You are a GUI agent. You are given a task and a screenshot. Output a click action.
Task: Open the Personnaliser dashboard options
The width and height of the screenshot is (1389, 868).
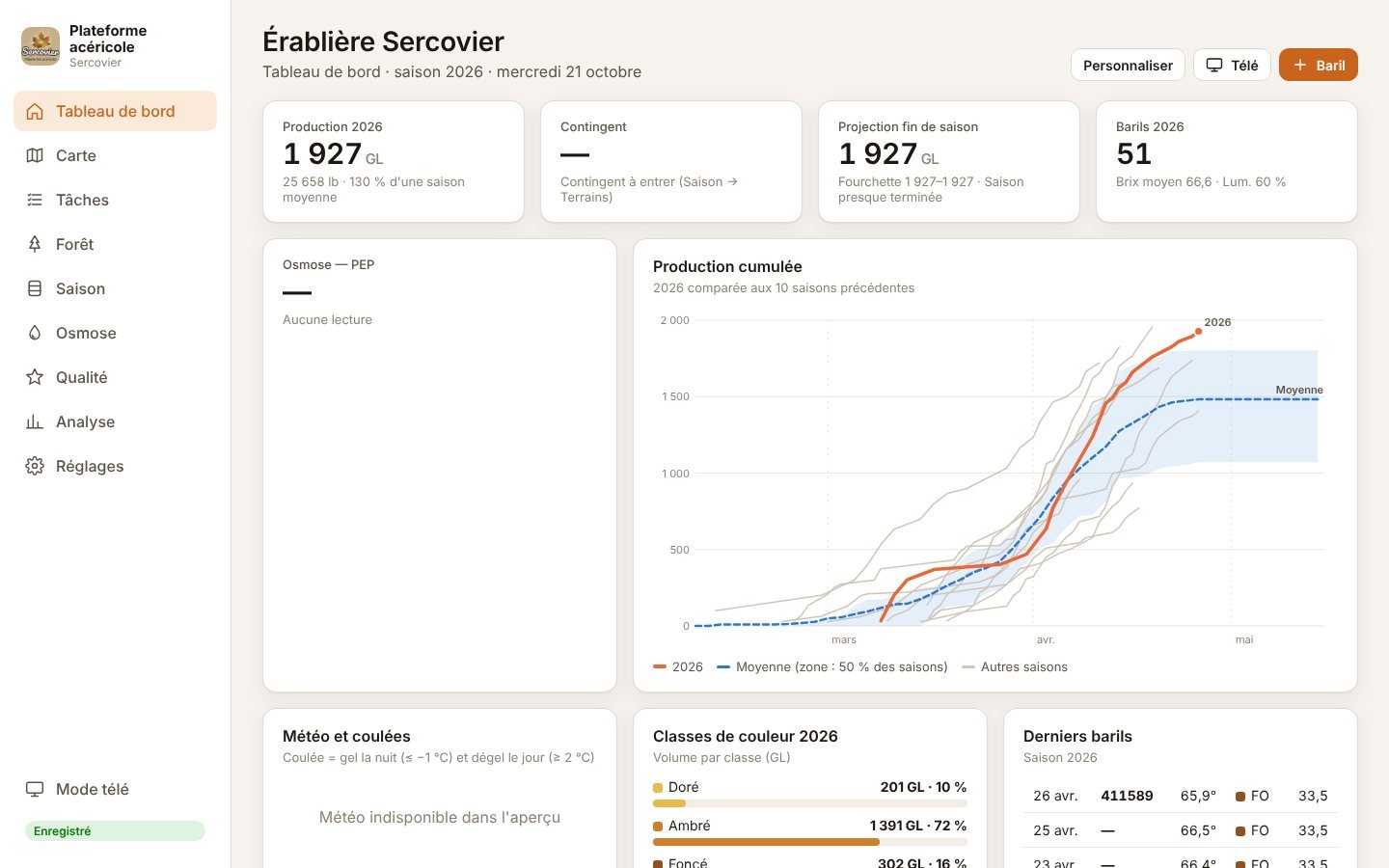coord(1128,65)
